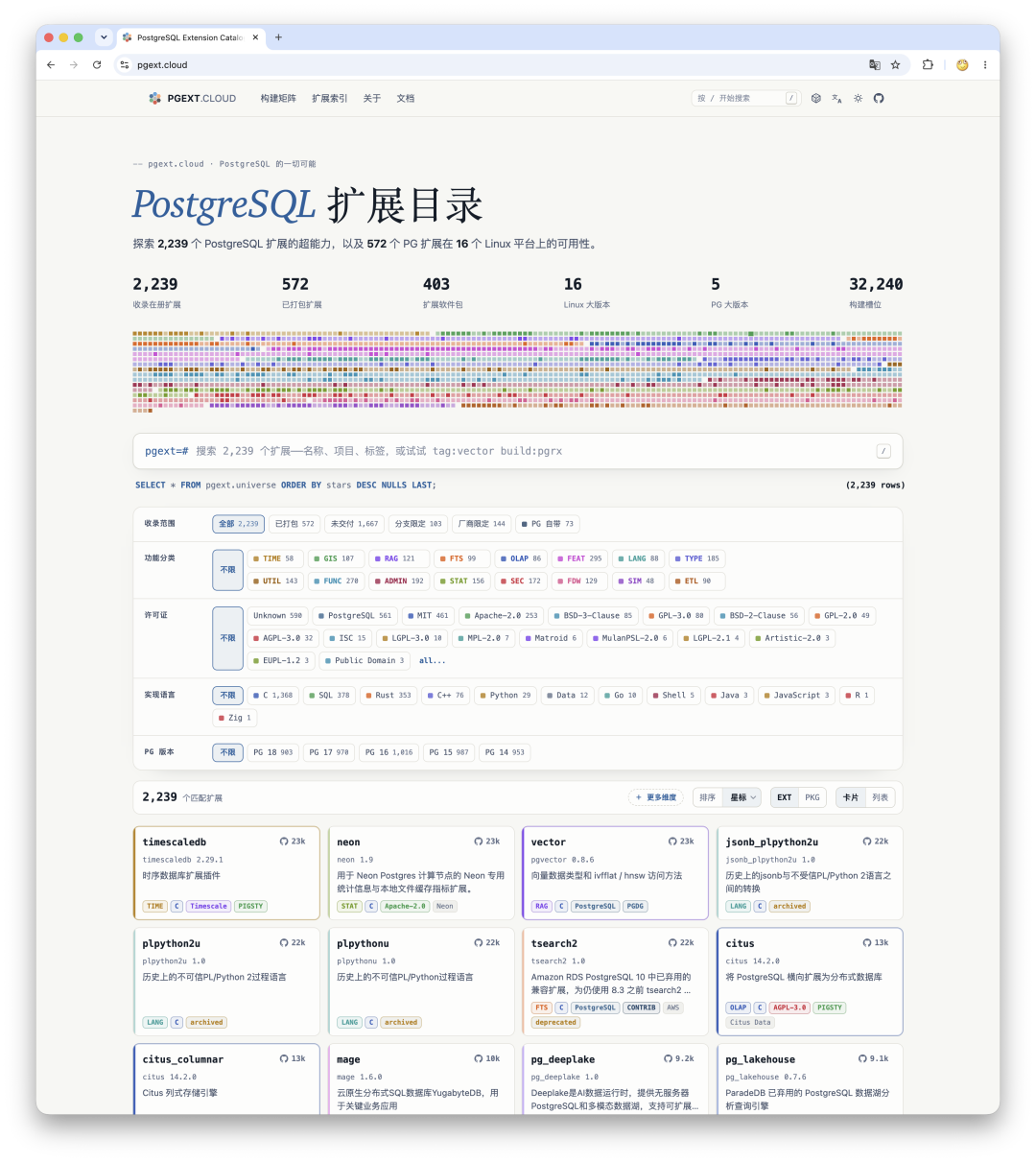Click the language translate icon in the site navbar
The image size is (1036, 1162).
click(x=836, y=98)
